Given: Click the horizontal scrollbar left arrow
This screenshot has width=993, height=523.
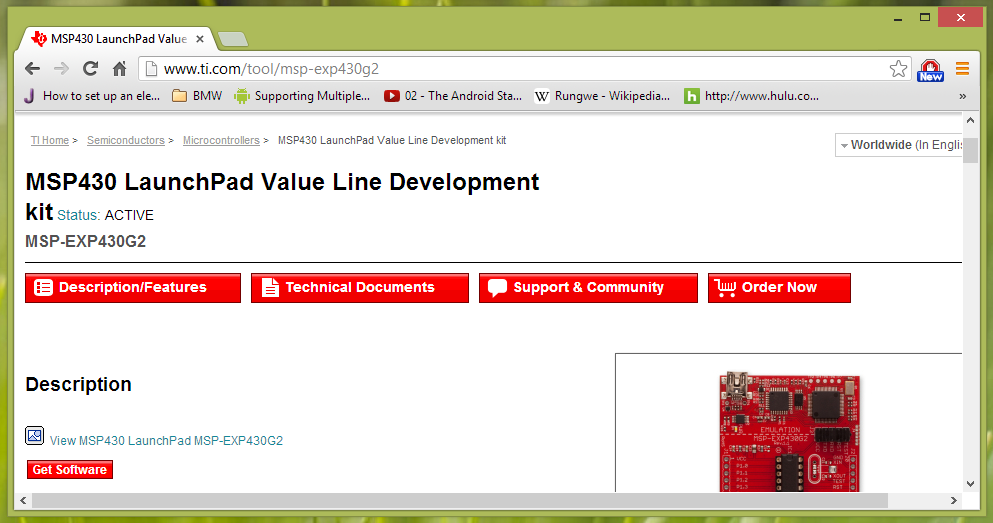Looking at the screenshot, I should pos(23,501).
